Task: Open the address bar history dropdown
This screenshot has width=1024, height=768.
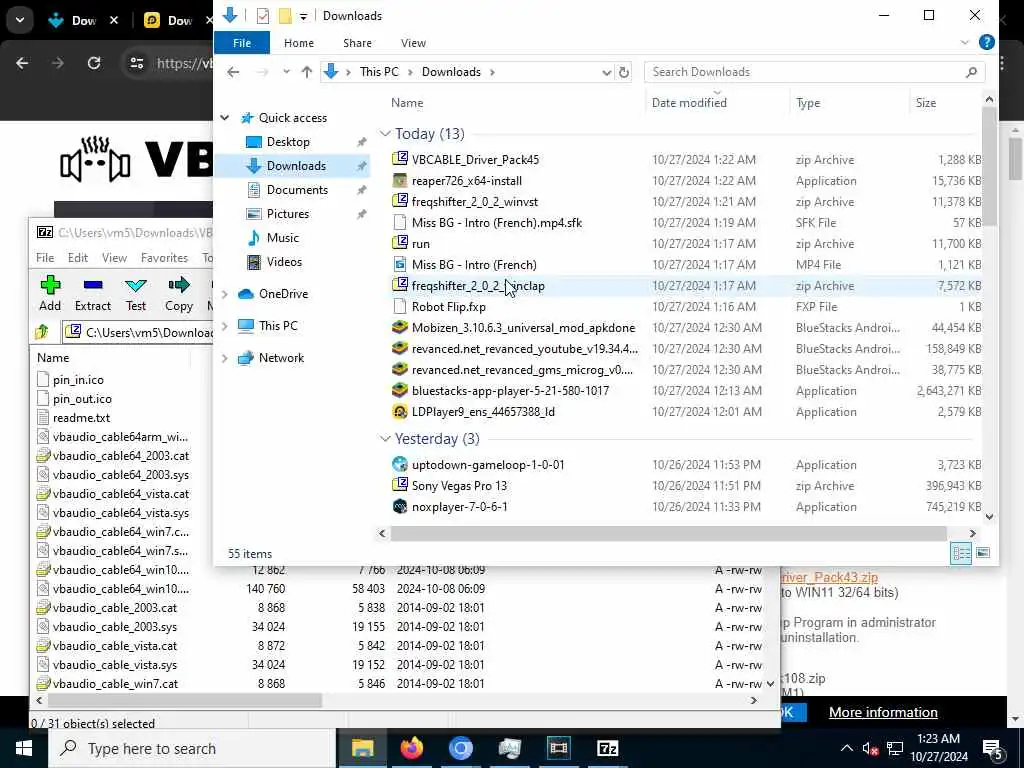Action: click(x=606, y=72)
